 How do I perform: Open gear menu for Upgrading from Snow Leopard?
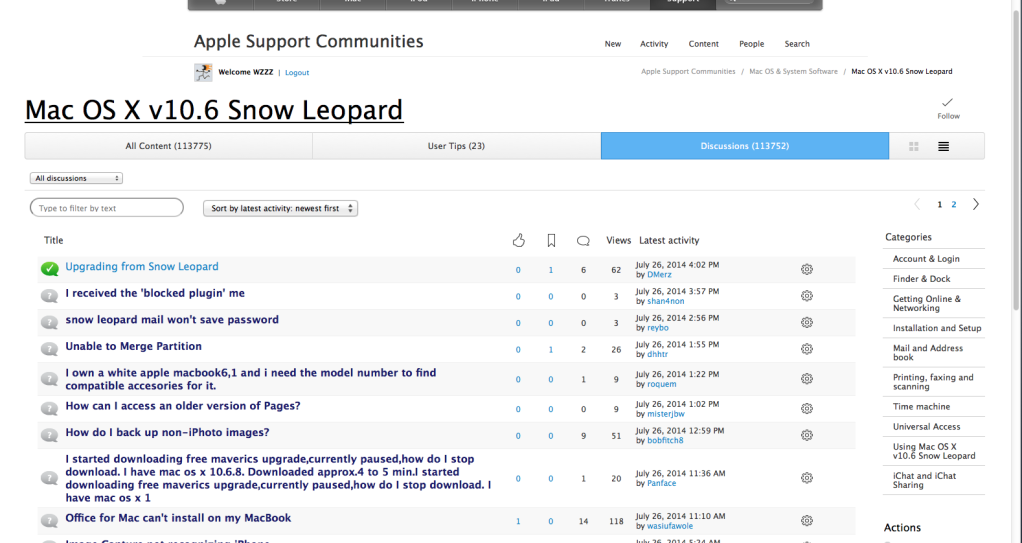807,269
